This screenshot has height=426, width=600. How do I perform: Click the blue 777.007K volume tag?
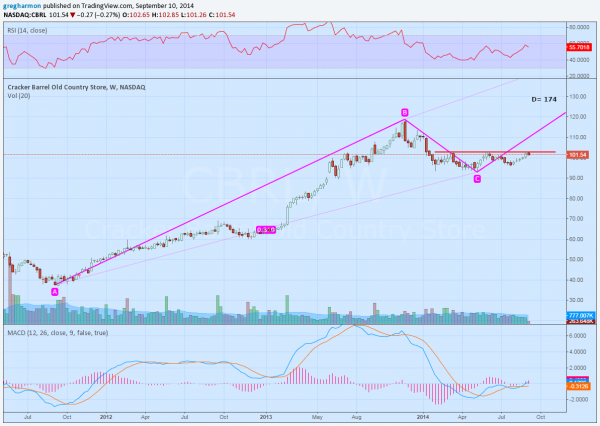click(x=580, y=315)
